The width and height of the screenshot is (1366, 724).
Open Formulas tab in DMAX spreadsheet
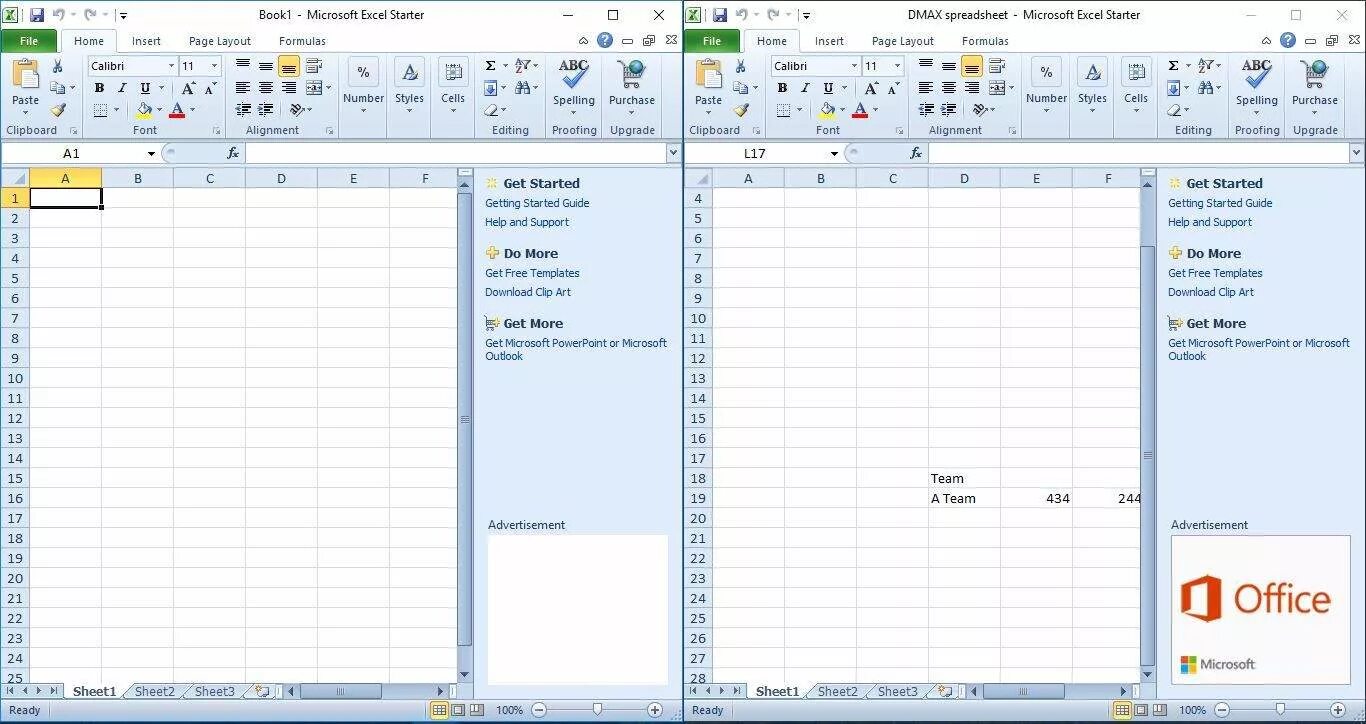985,41
